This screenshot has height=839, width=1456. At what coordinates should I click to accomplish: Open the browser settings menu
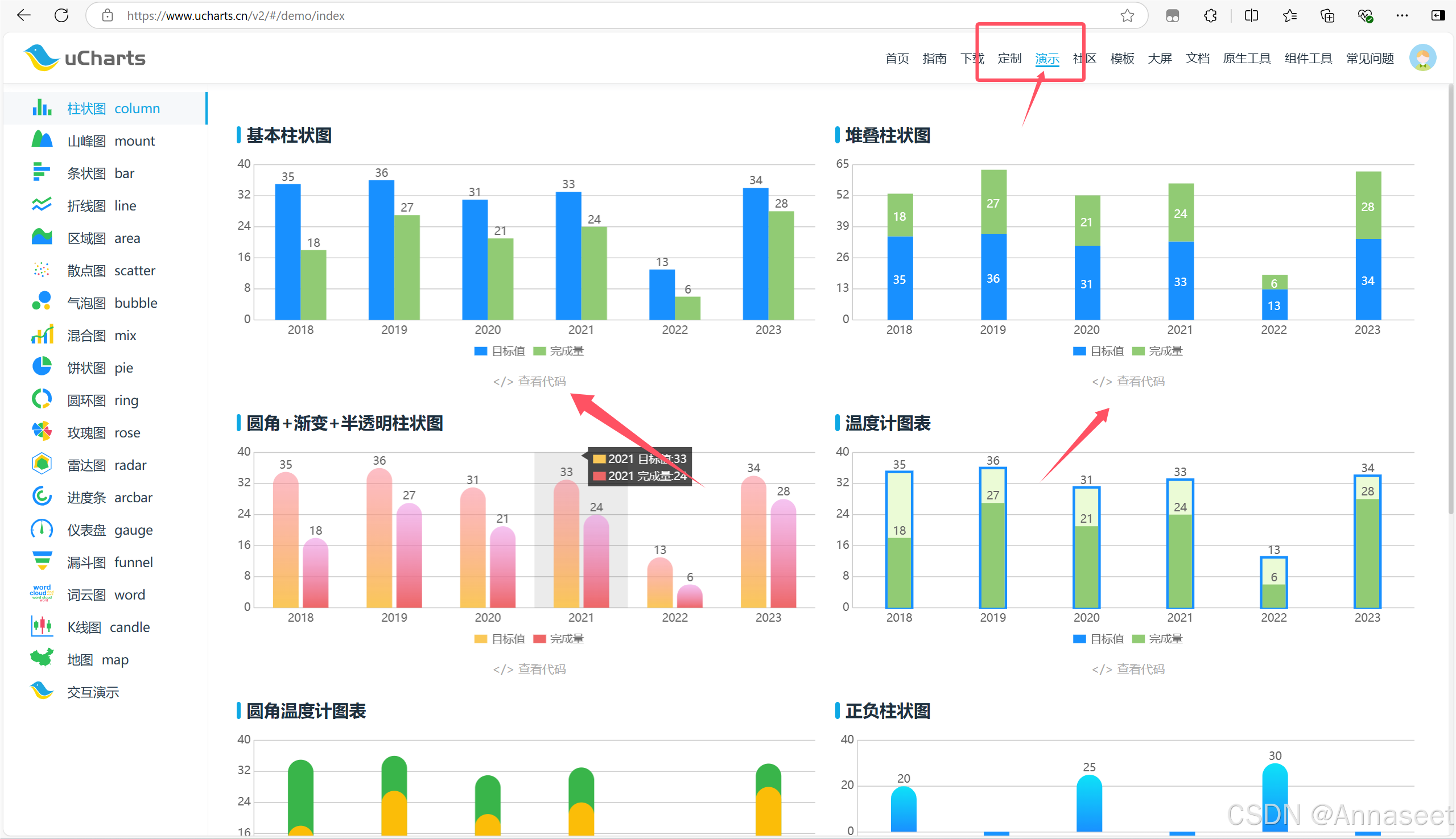(1403, 15)
